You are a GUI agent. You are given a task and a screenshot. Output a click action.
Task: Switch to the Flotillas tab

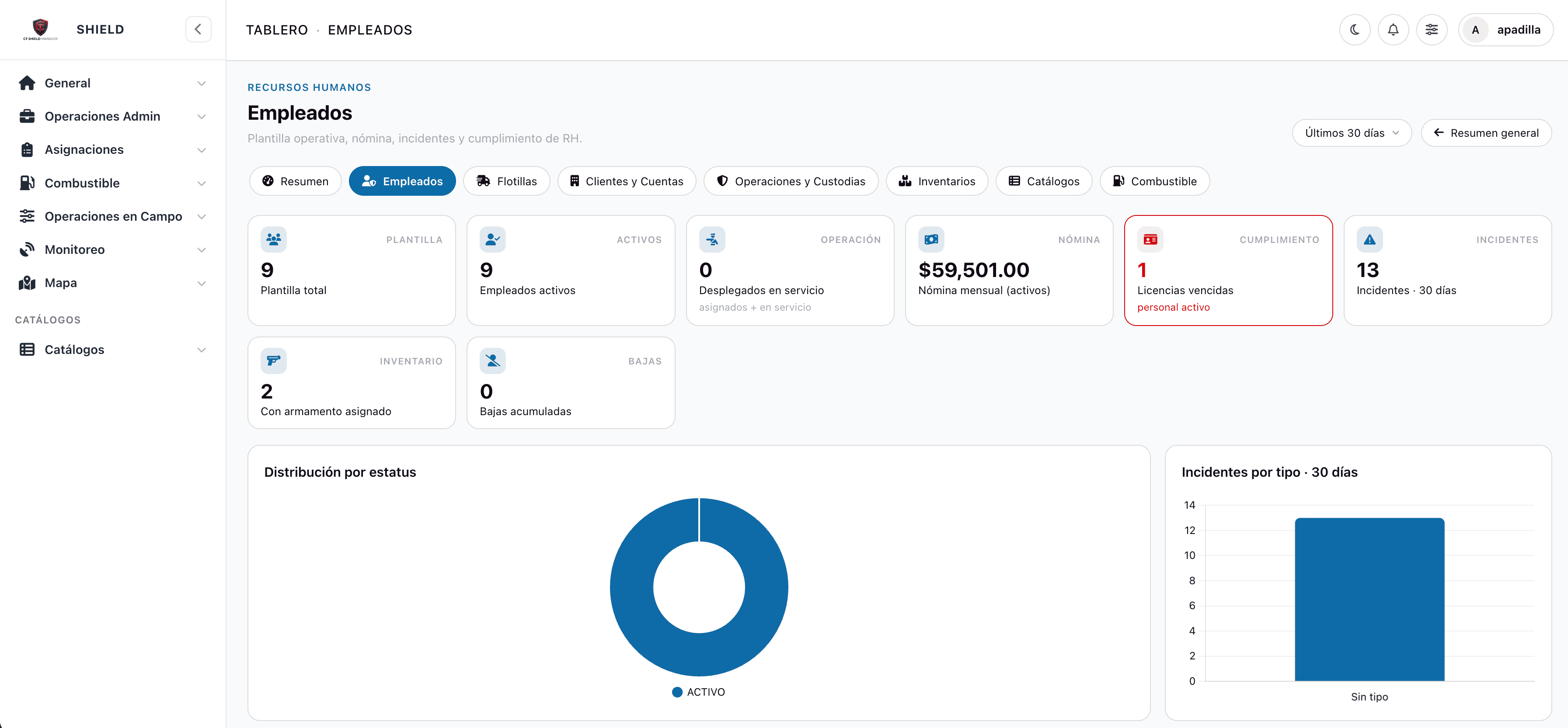click(506, 181)
